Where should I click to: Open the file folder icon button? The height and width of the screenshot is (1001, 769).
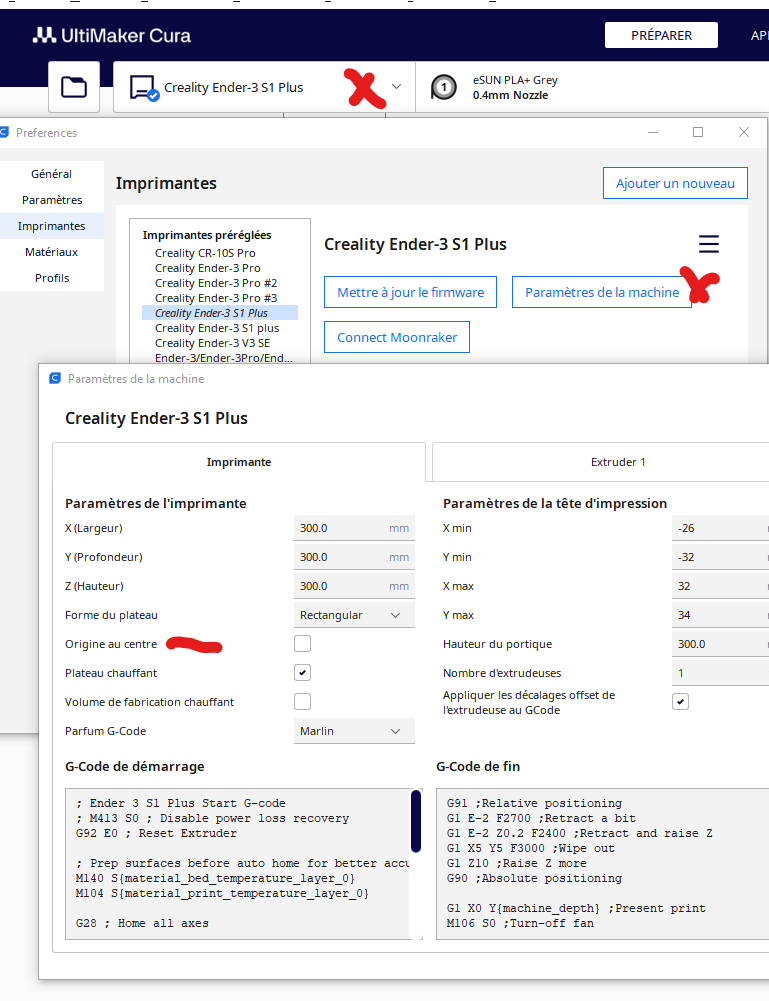click(74, 87)
